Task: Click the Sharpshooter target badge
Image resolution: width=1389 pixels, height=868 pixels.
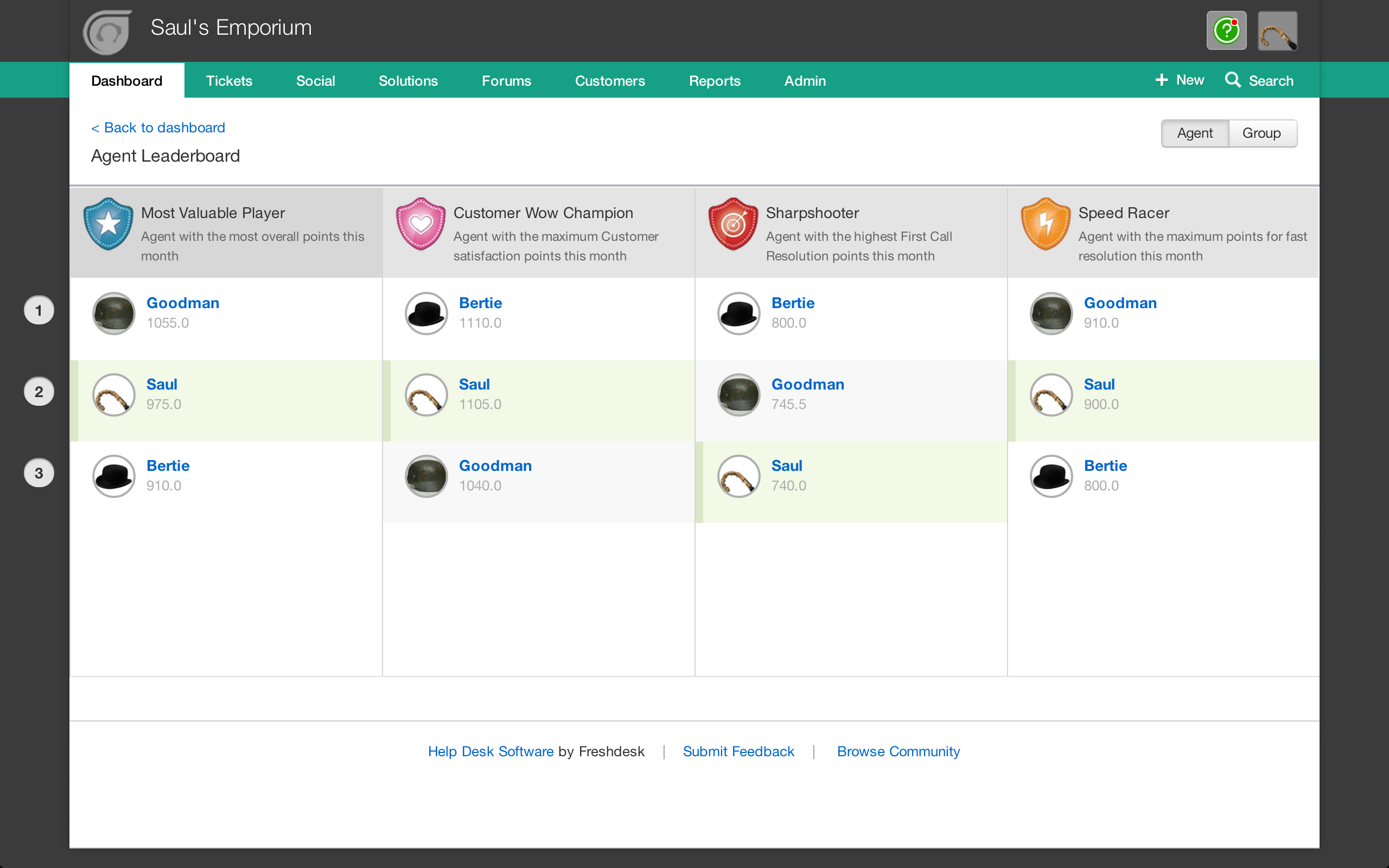Action: tap(733, 224)
